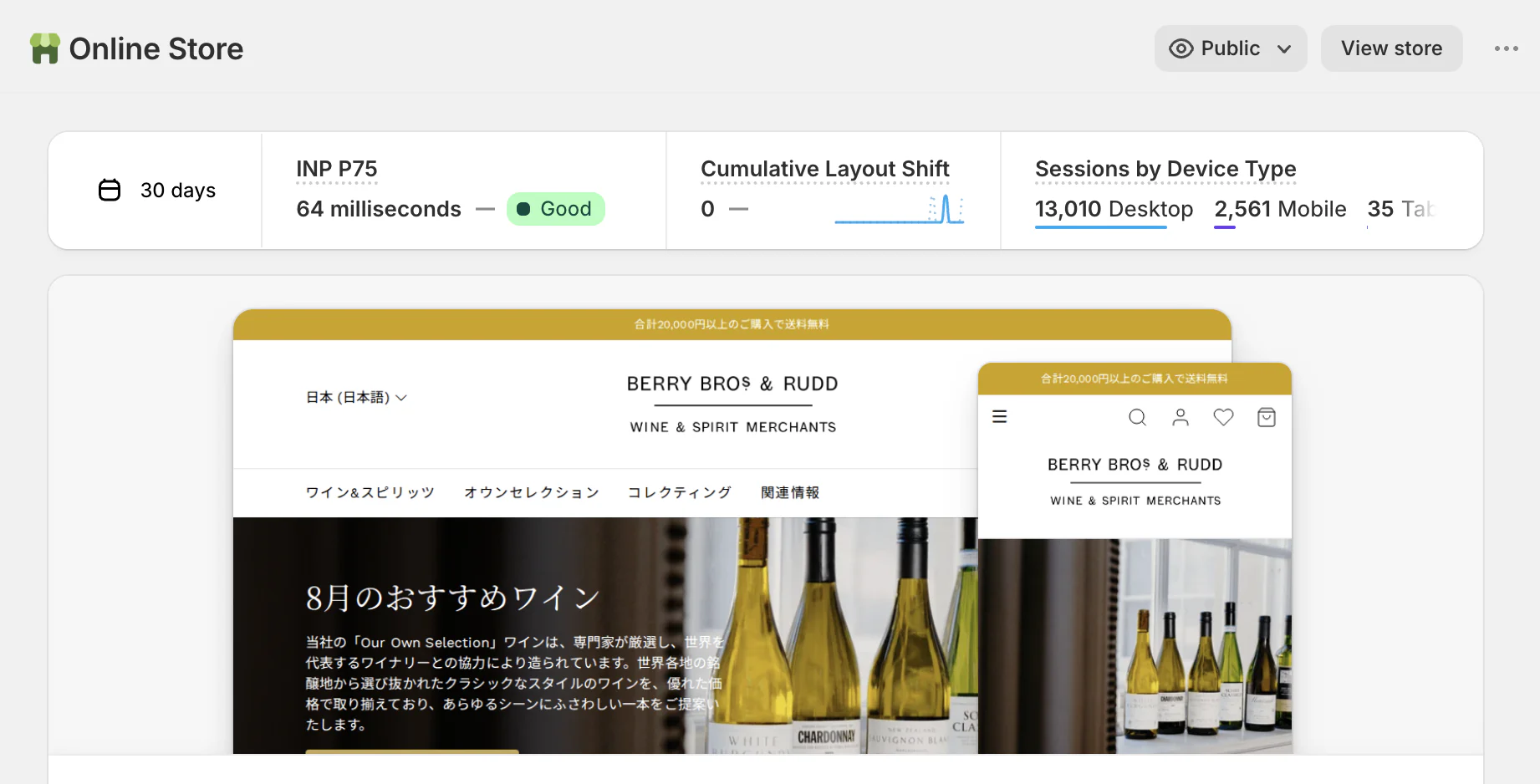Click the Berry Bros & Rudd desktop logo
Viewport: 1540px width, 784px height.
pyautogui.click(x=732, y=405)
